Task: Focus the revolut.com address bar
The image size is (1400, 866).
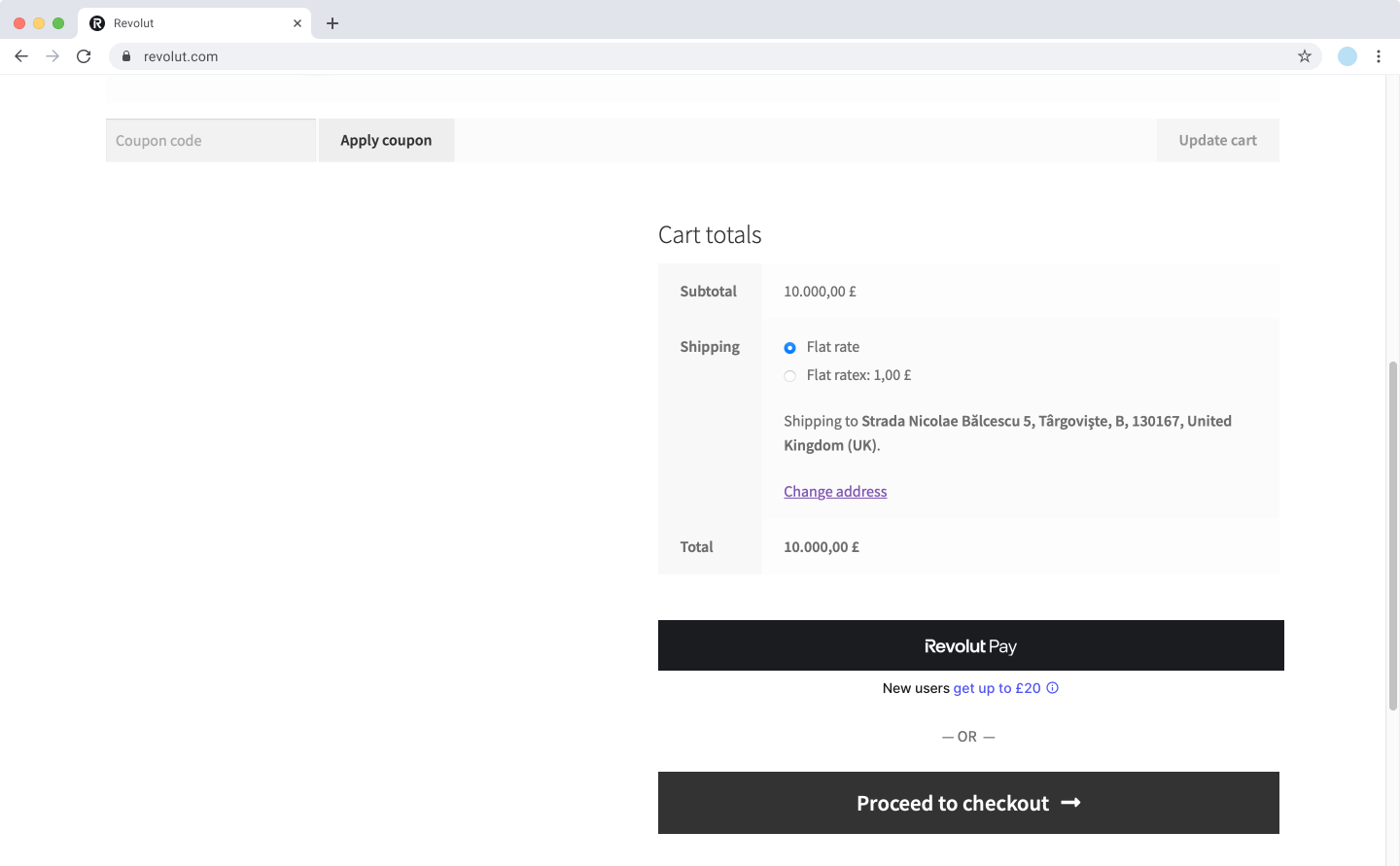Action: 715,56
